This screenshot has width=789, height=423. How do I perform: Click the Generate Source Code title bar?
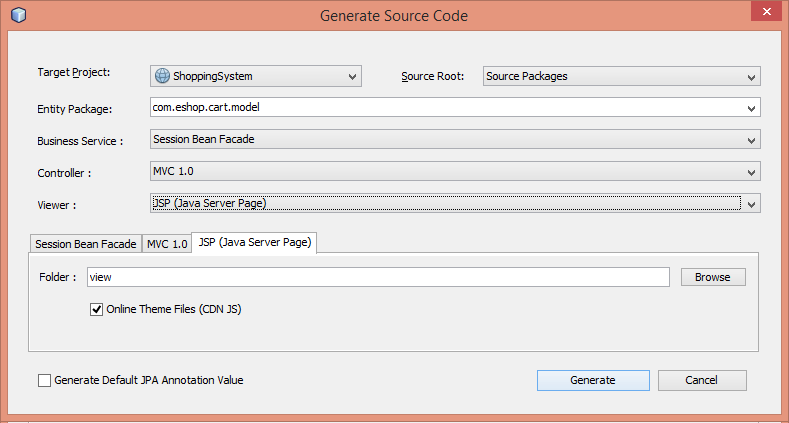click(394, 16)
